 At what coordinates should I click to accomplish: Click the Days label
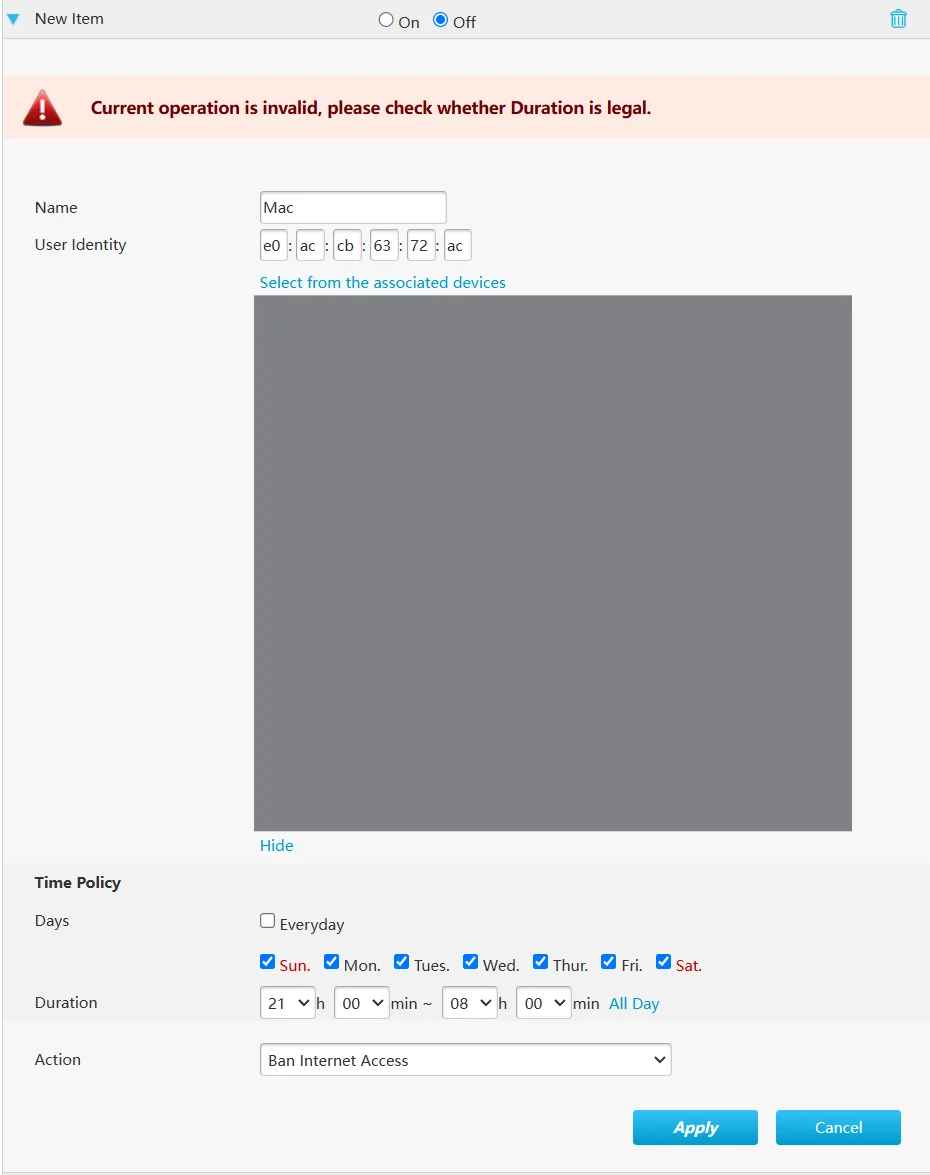[x=52, y=921]
